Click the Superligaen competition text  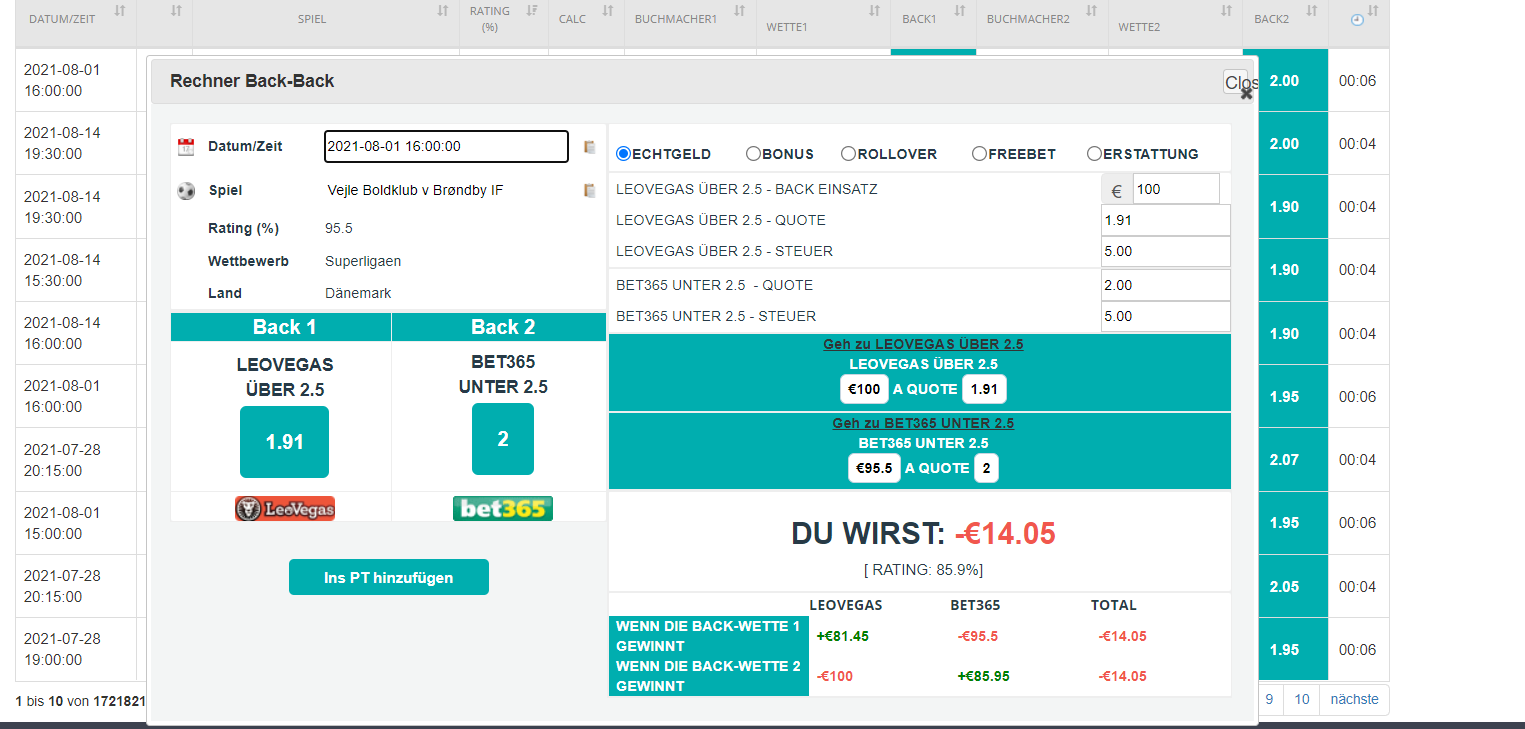(x=363, y=261)
